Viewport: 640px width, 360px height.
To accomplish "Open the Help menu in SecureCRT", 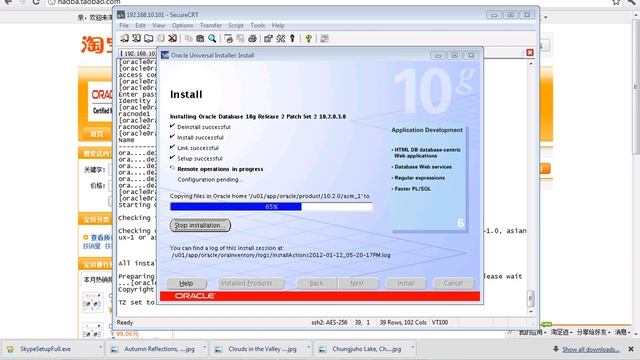I will [x=278, y=25].
